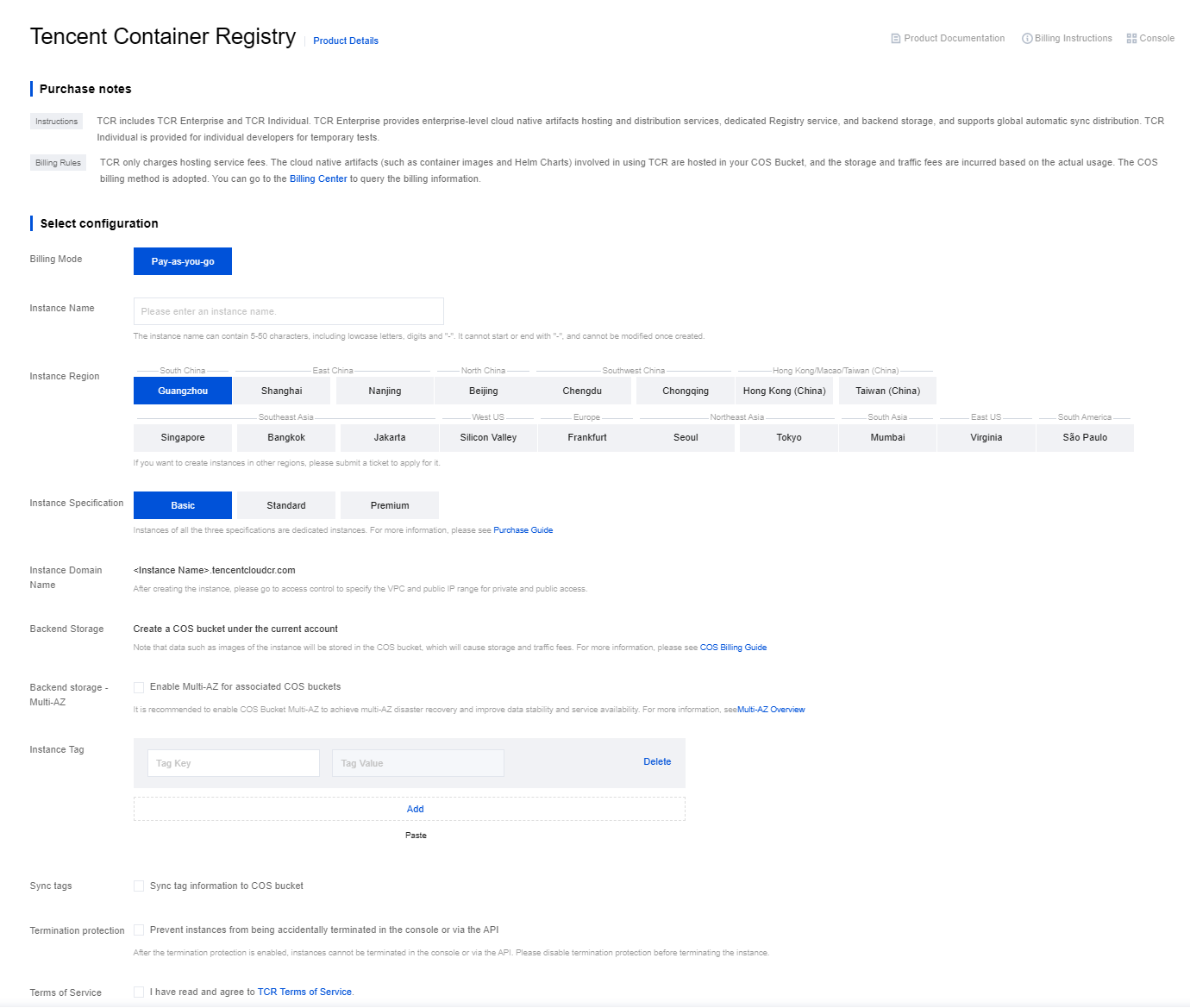1190x1008 pixels.
Task: Open the Product Details link
Action: click(x=346, y=41)
